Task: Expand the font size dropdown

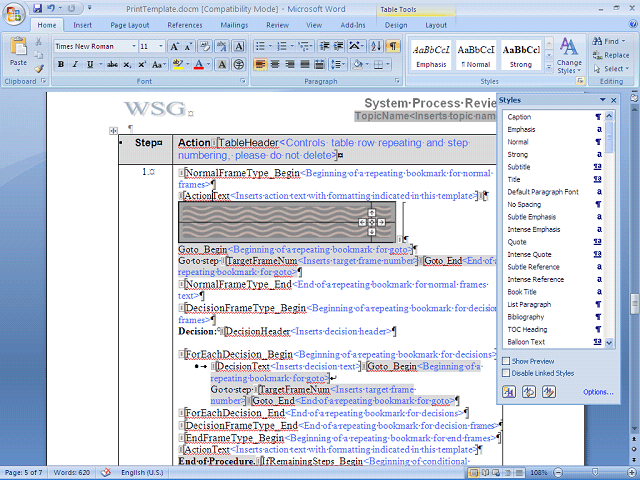Action: (160, 46)
